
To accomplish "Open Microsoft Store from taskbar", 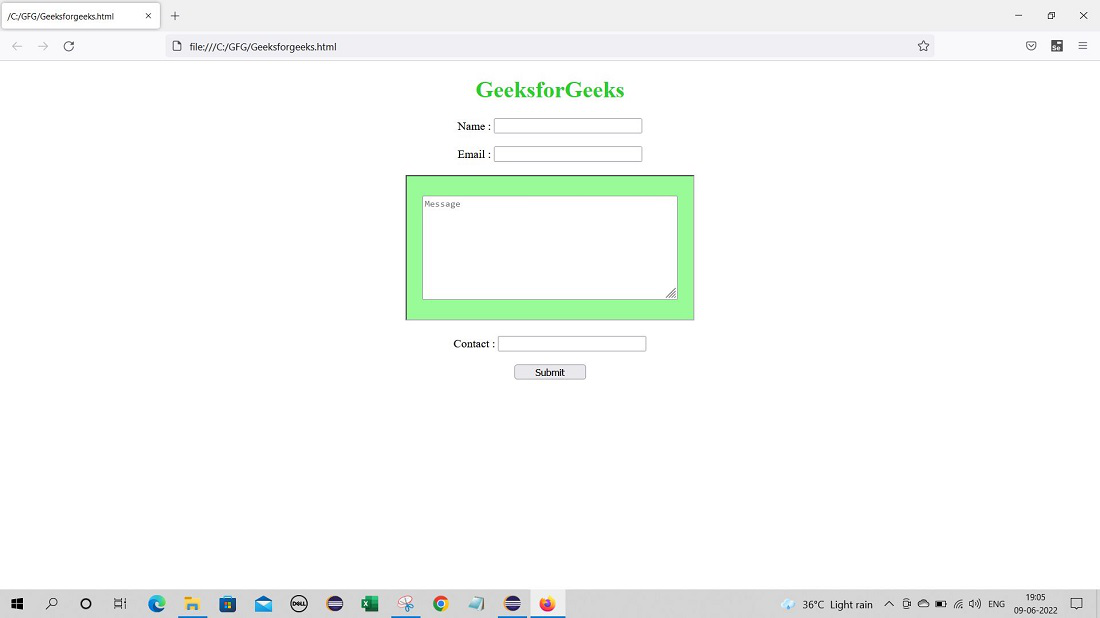I will click(228, 604).
